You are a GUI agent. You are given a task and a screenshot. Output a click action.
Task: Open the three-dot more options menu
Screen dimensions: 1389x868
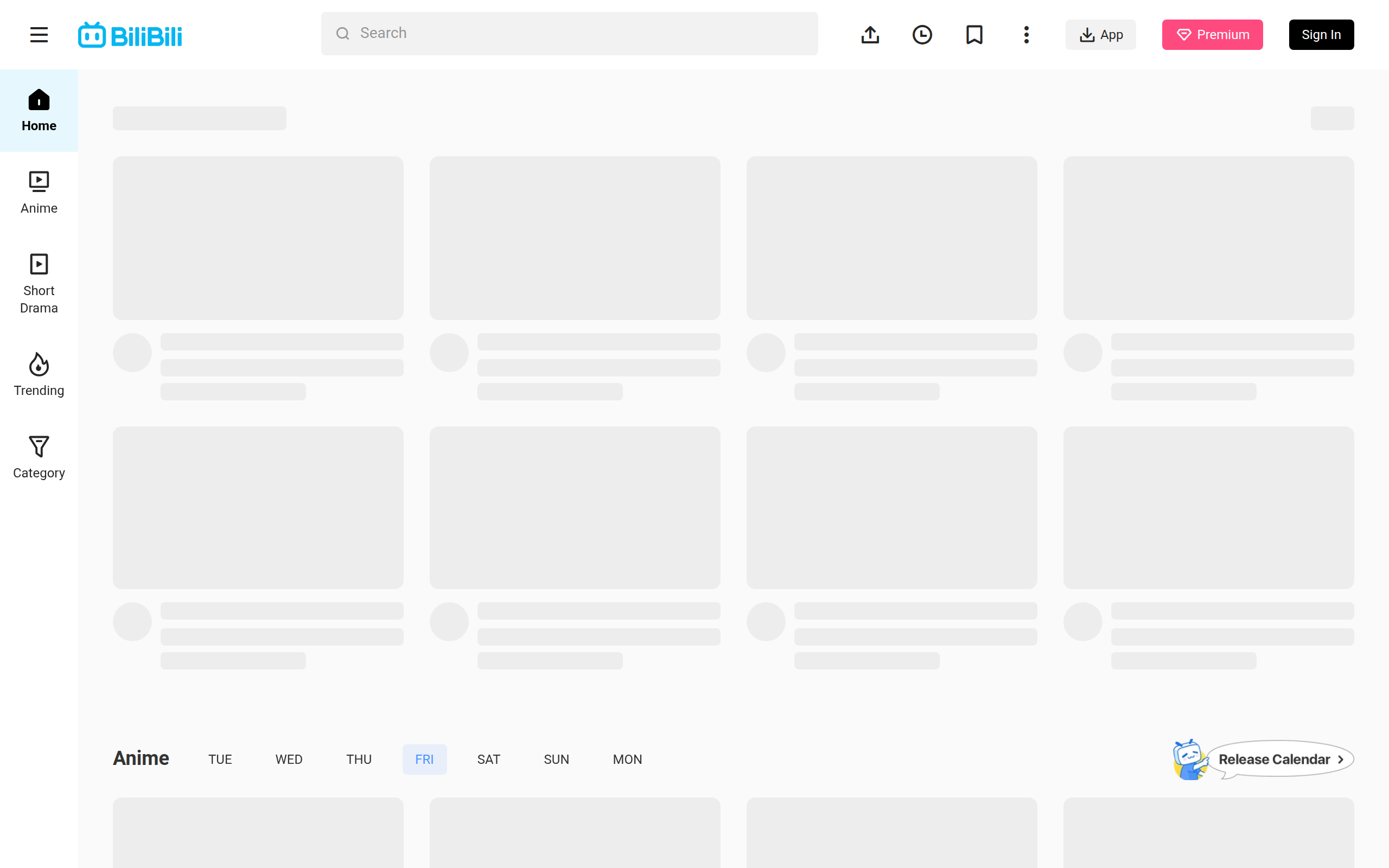pos(1026,35)
